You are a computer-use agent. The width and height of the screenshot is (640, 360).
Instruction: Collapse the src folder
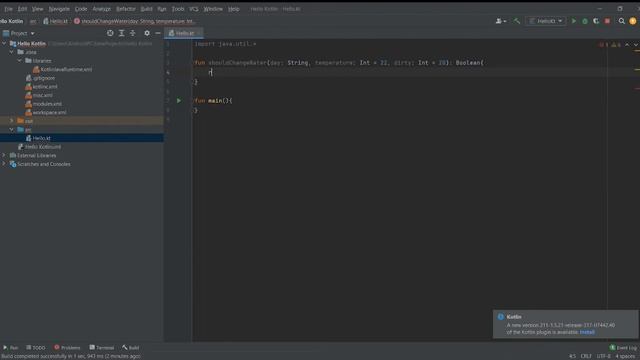pos(12,129)
